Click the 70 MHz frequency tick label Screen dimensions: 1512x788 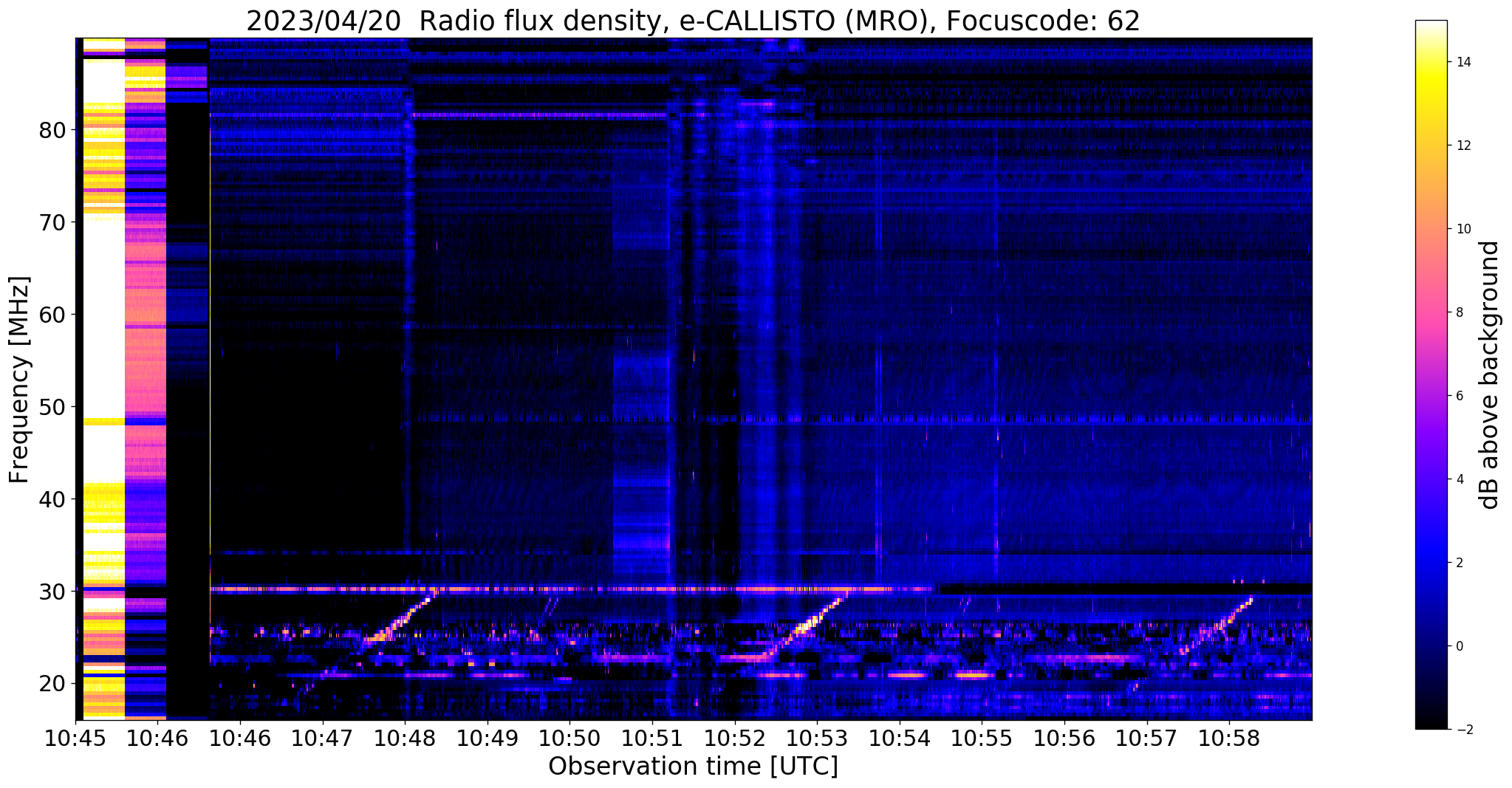[52, 222]
